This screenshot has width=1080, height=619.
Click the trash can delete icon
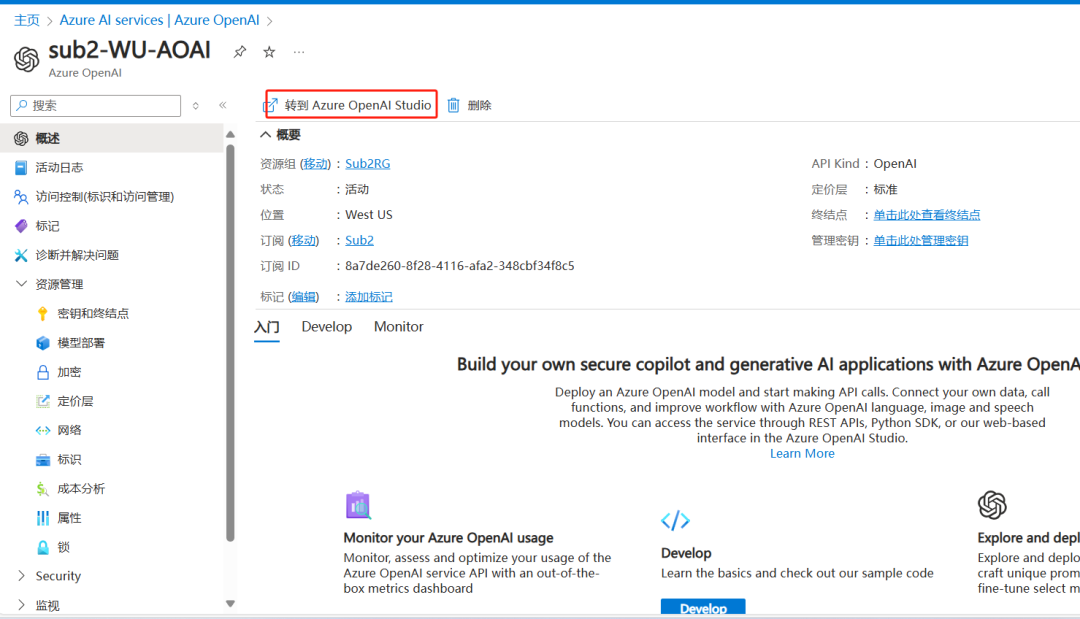pos(453,105)
